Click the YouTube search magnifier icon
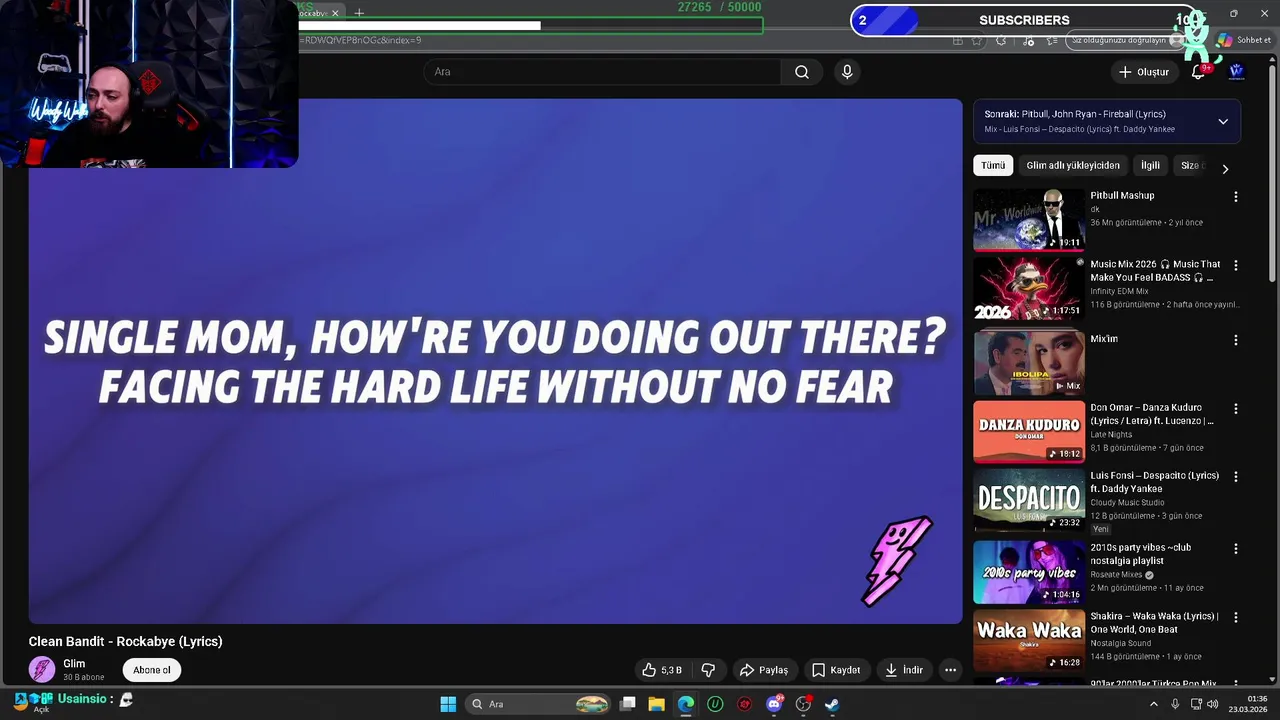 click(x=802, y=72)
